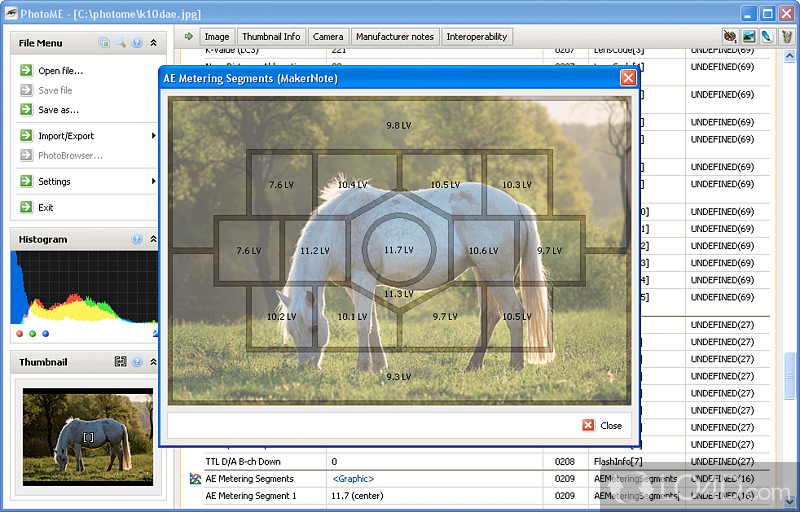Click the 11.2 LV metering segment
This screenshot has width=800, height=512.
coord(315,251)
